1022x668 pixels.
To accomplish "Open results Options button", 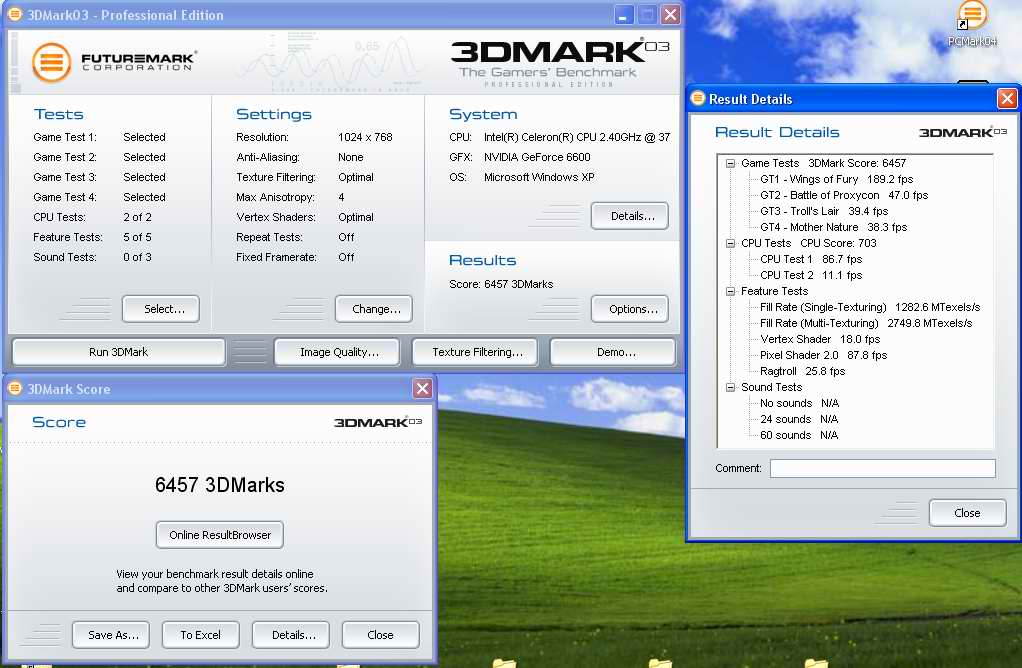I will pos(630,309).
